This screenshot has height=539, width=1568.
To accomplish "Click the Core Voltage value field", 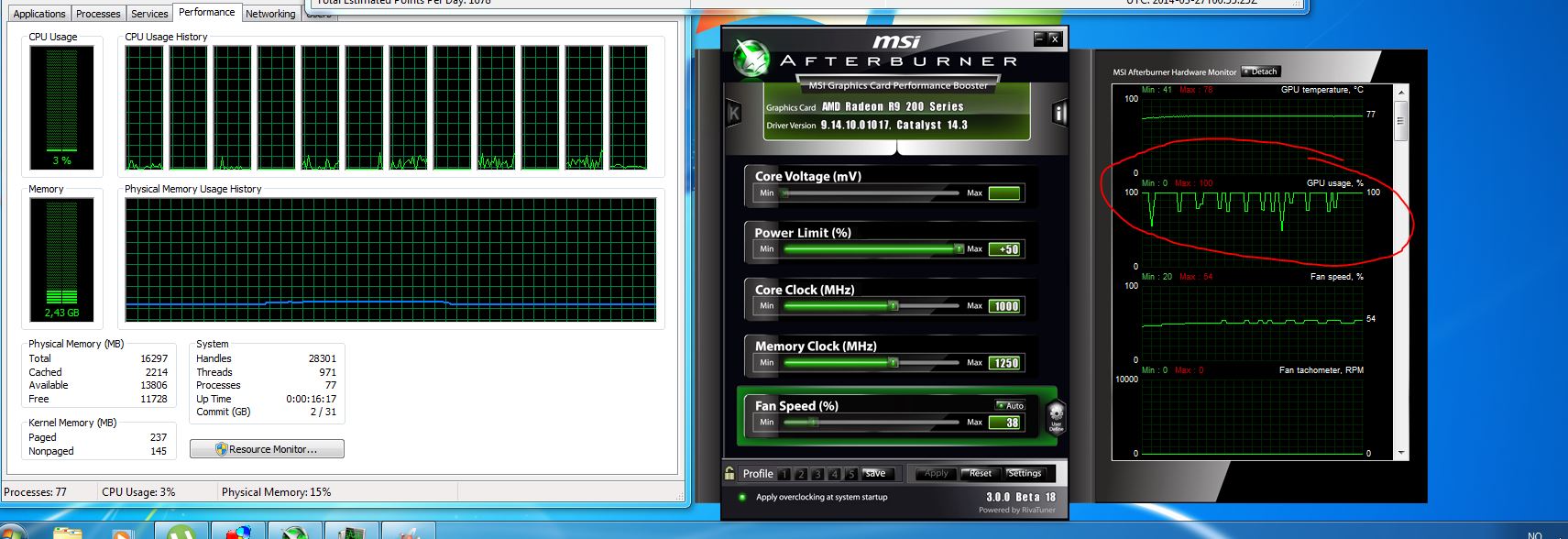I will click(1004, 193).
